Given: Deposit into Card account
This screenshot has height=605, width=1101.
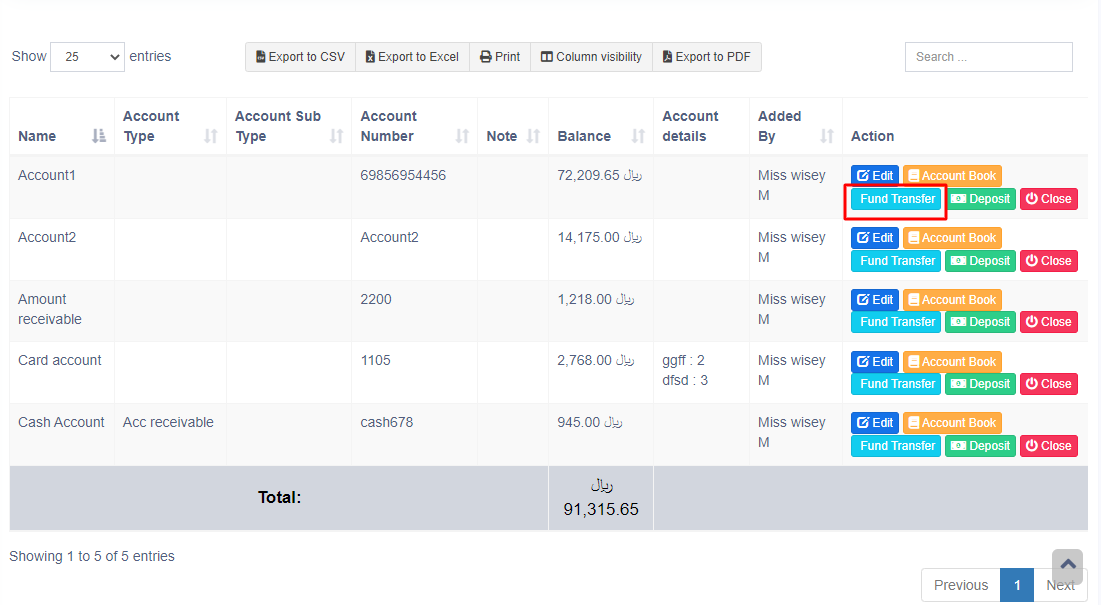Looking at the screenshot, I should [x=980, y=384].
